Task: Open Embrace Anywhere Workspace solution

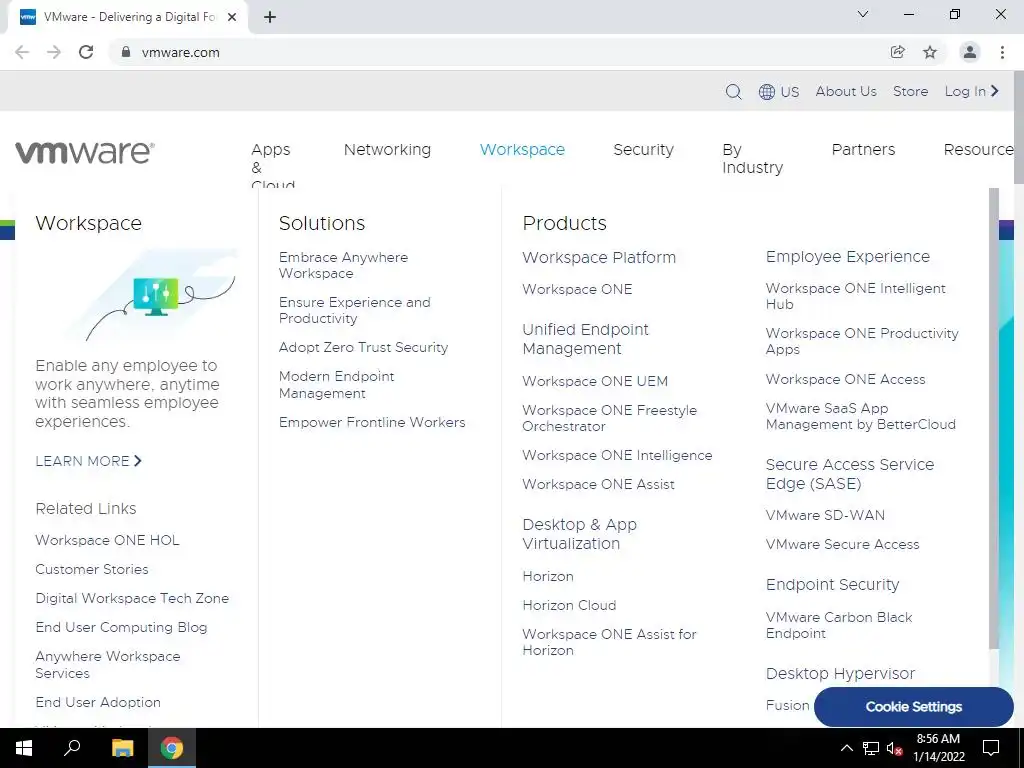Action: point(344,265)
